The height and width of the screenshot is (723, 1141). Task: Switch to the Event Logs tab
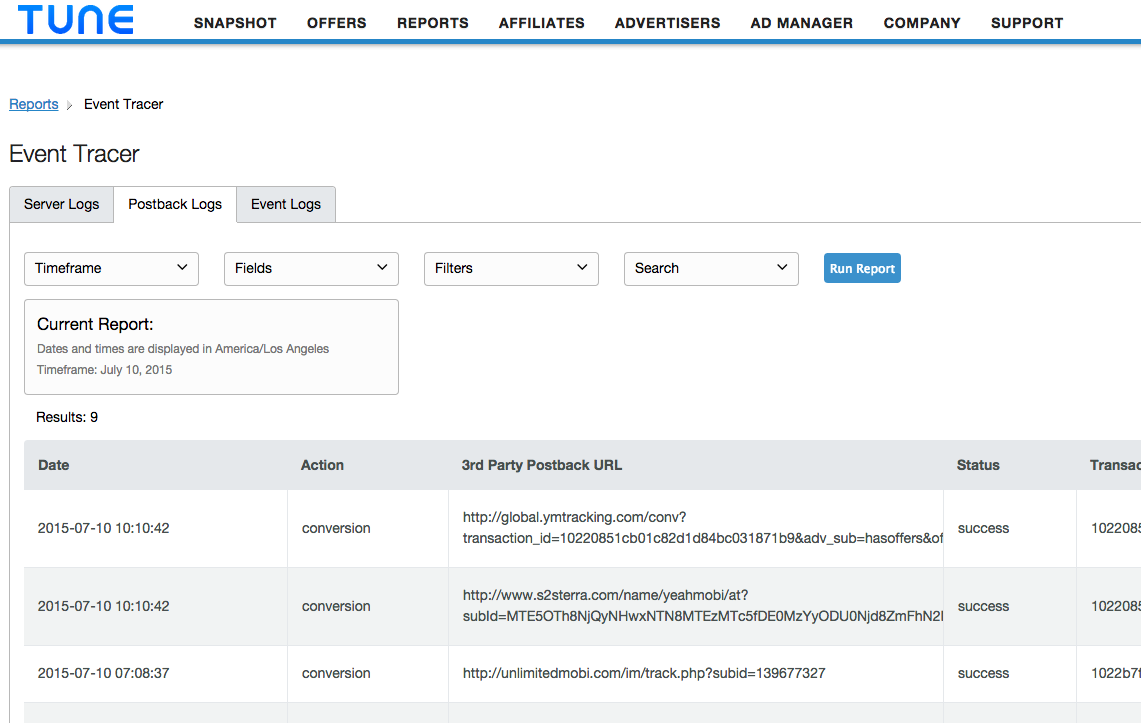pyautogui.click(x=286, y=204)
